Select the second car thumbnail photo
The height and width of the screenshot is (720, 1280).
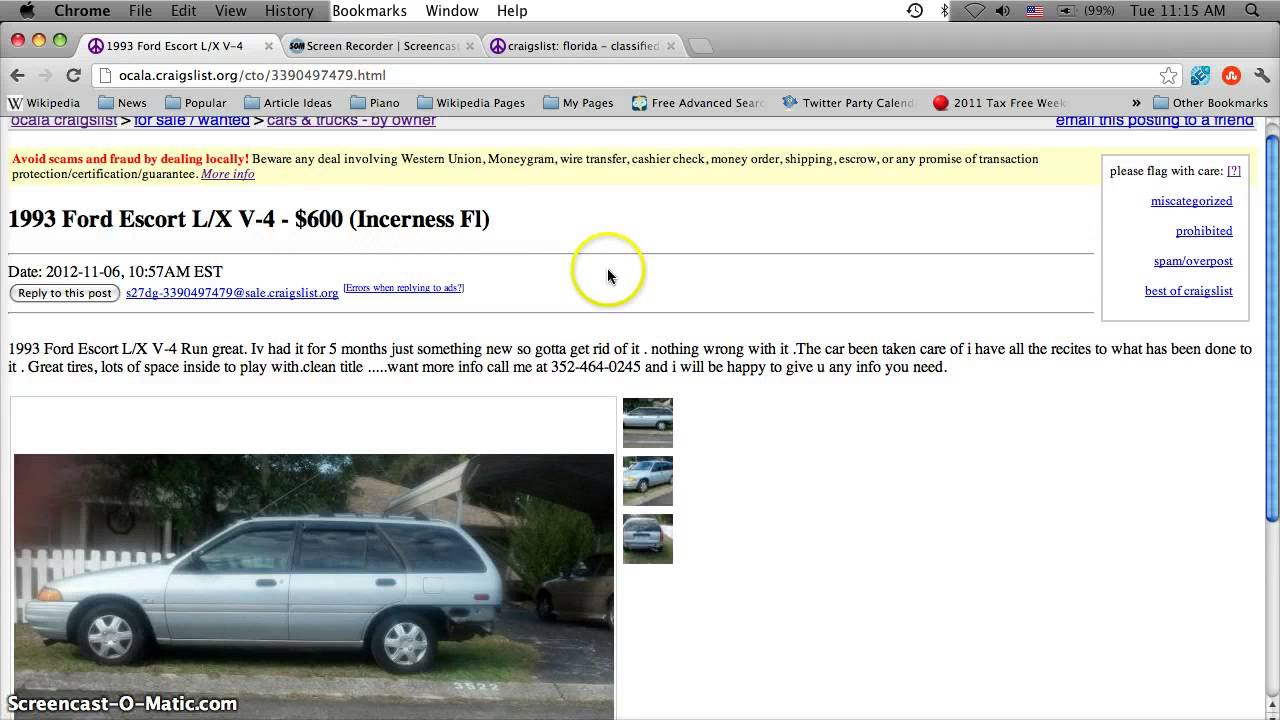click(x=648, y=481)
